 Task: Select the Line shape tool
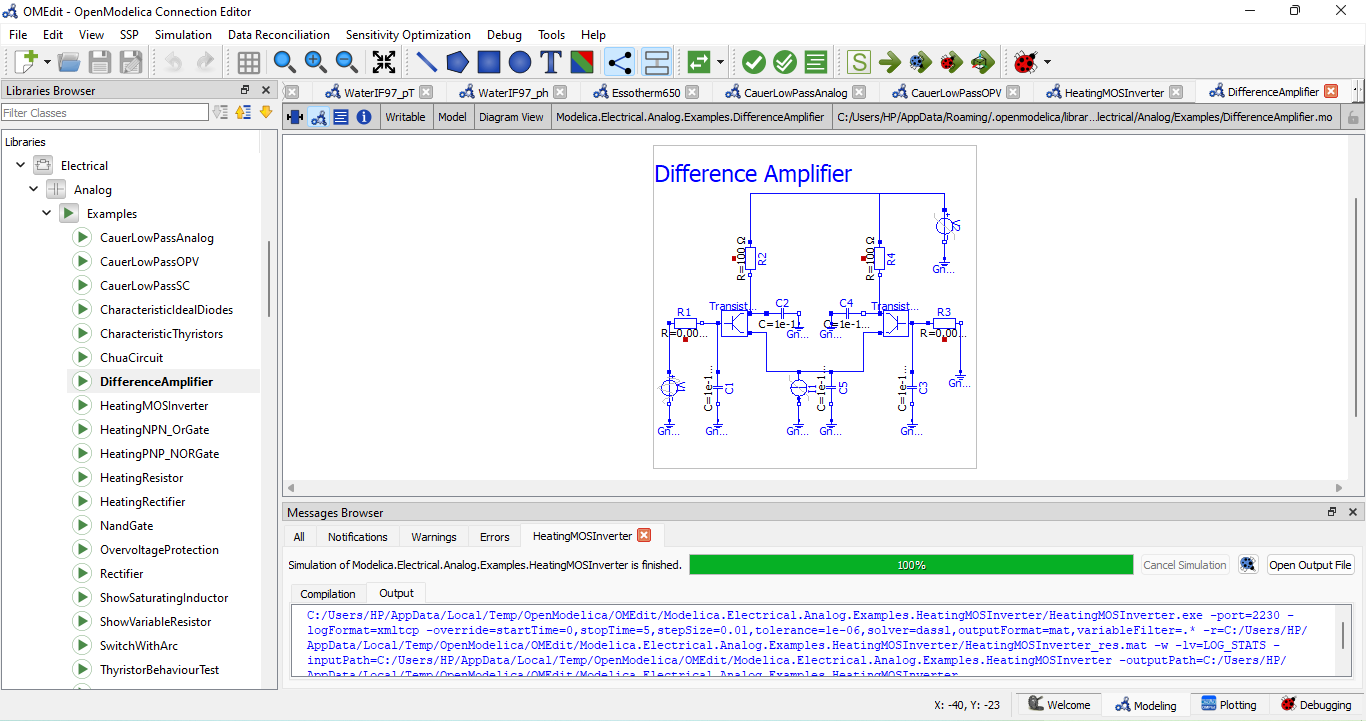427,62
